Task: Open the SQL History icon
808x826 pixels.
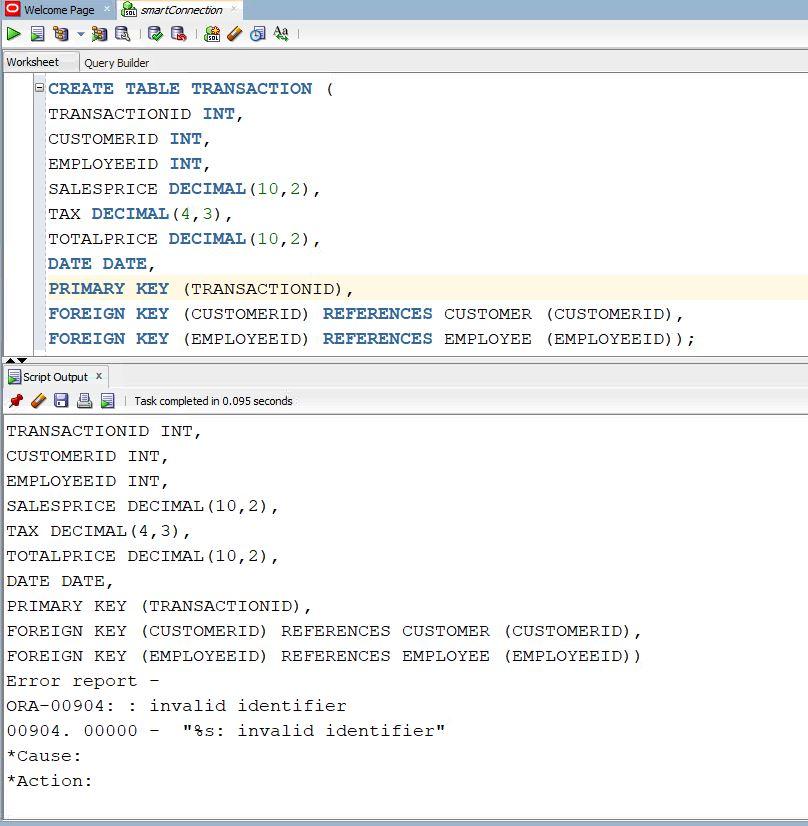Action: [258, 34]
